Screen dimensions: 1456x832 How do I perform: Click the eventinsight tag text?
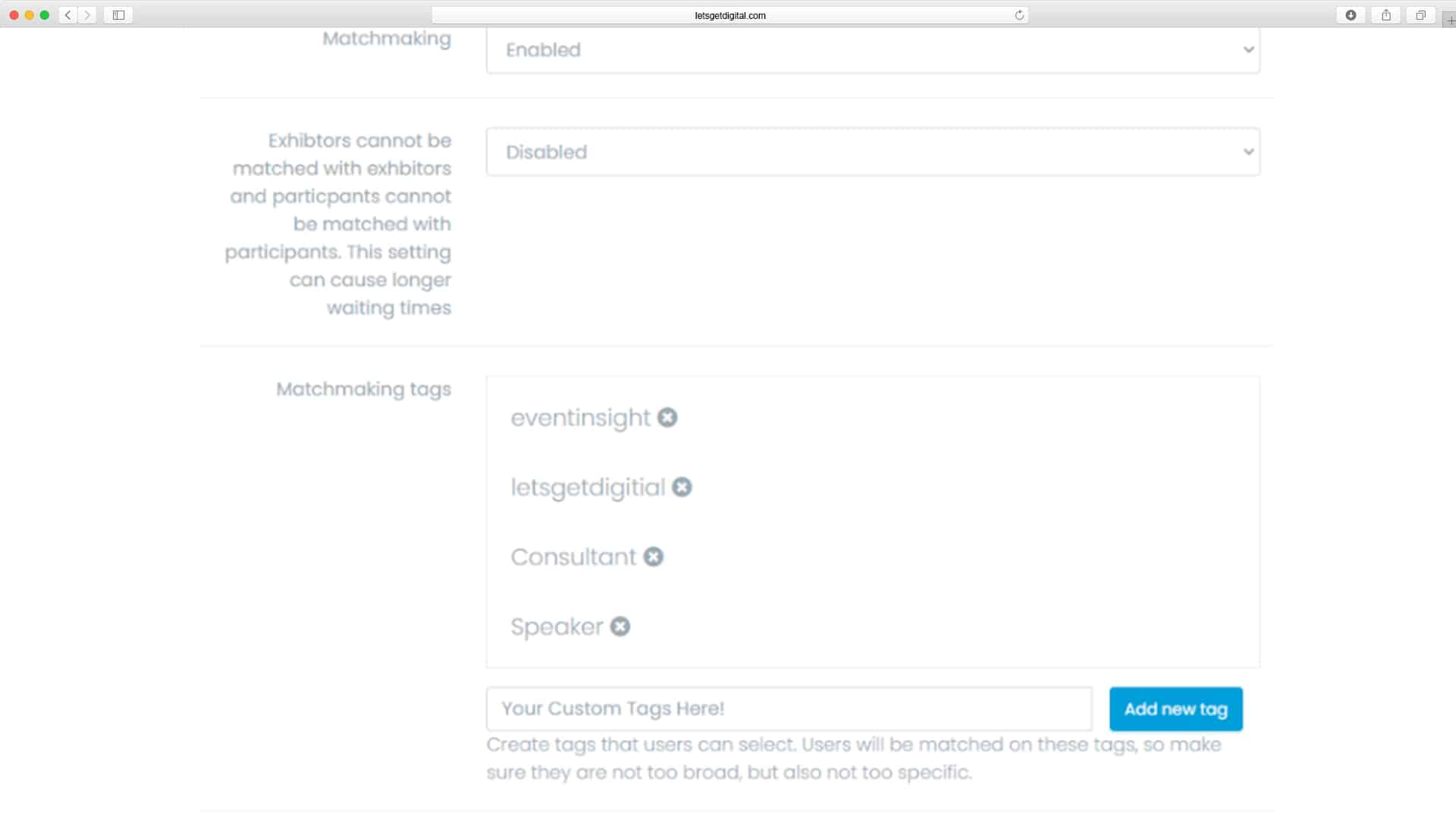tap(580, 418)
